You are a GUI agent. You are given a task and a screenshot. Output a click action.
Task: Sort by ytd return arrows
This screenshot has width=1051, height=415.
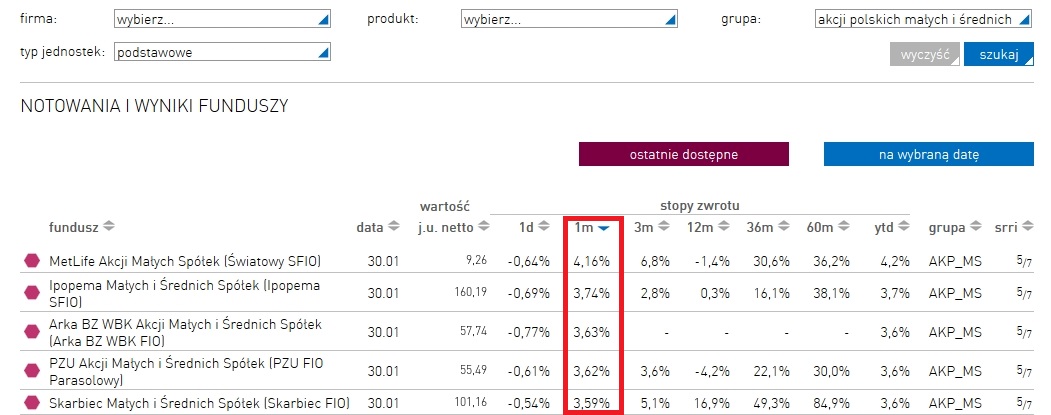903,227
